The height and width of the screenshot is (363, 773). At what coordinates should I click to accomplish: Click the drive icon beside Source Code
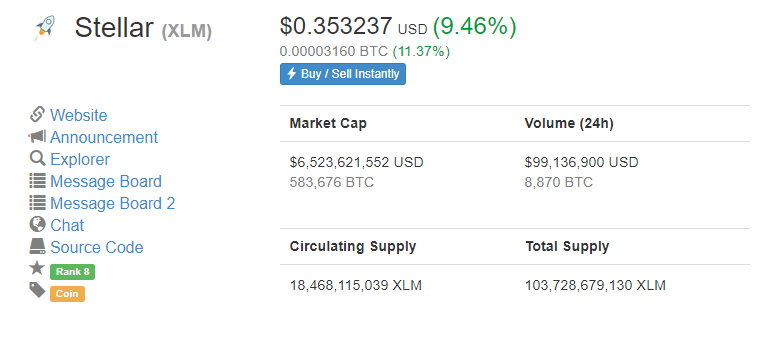point(37,246)
